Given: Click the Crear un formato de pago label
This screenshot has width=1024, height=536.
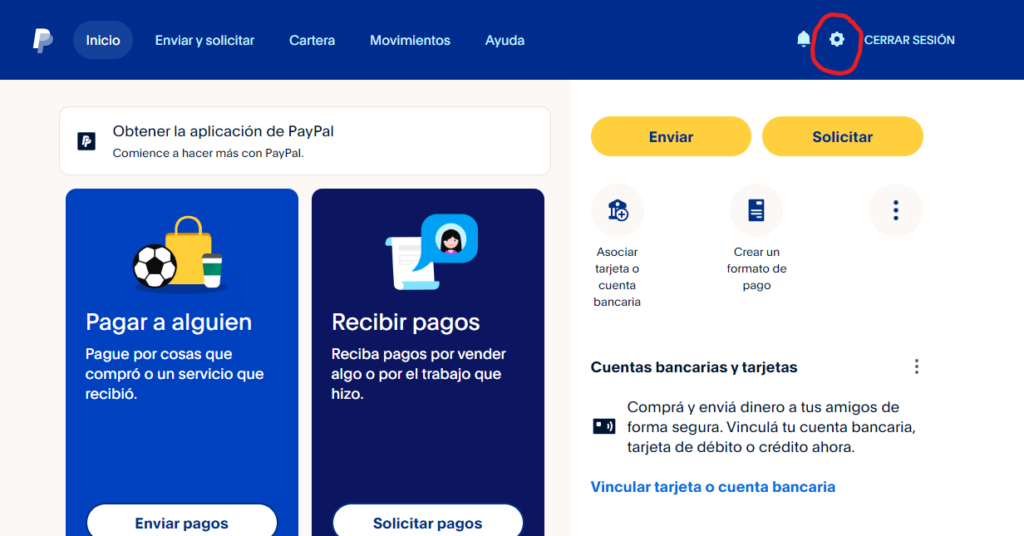Looking at the screenshot, I should coord(756,268).
